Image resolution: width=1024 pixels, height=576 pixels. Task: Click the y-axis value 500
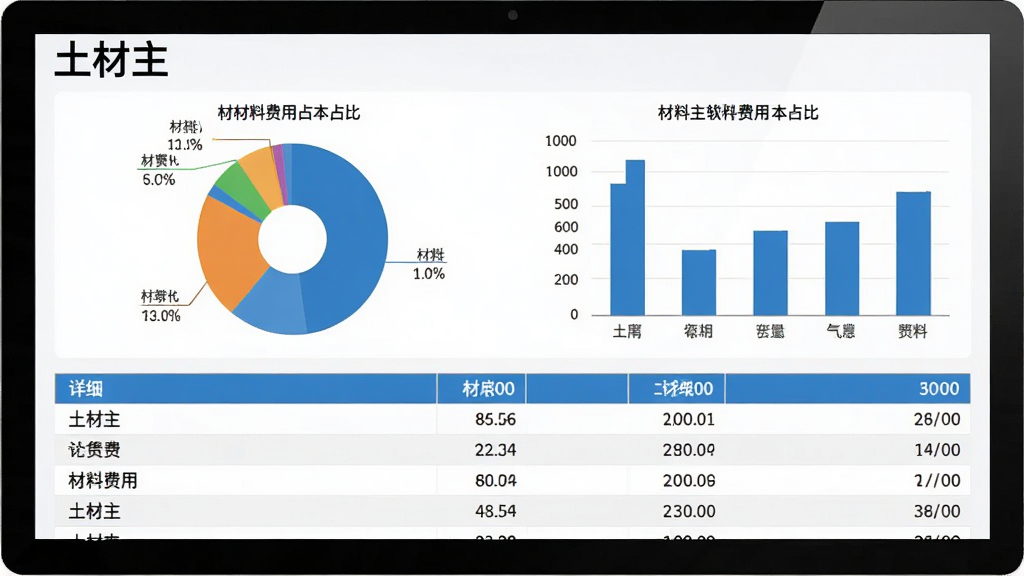[x=566, y=204]
